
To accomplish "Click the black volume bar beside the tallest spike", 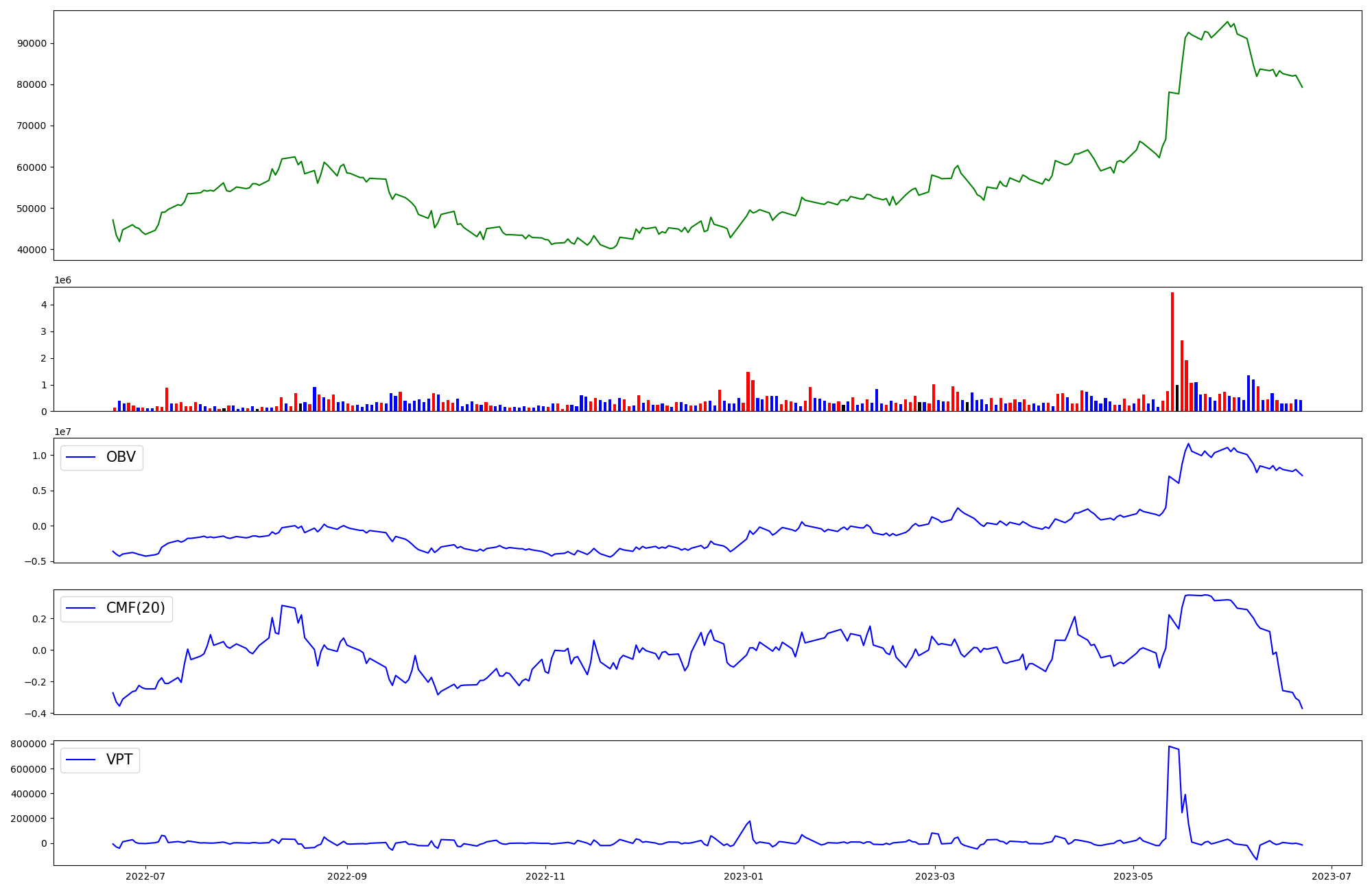I will [x=1177, y=399].
